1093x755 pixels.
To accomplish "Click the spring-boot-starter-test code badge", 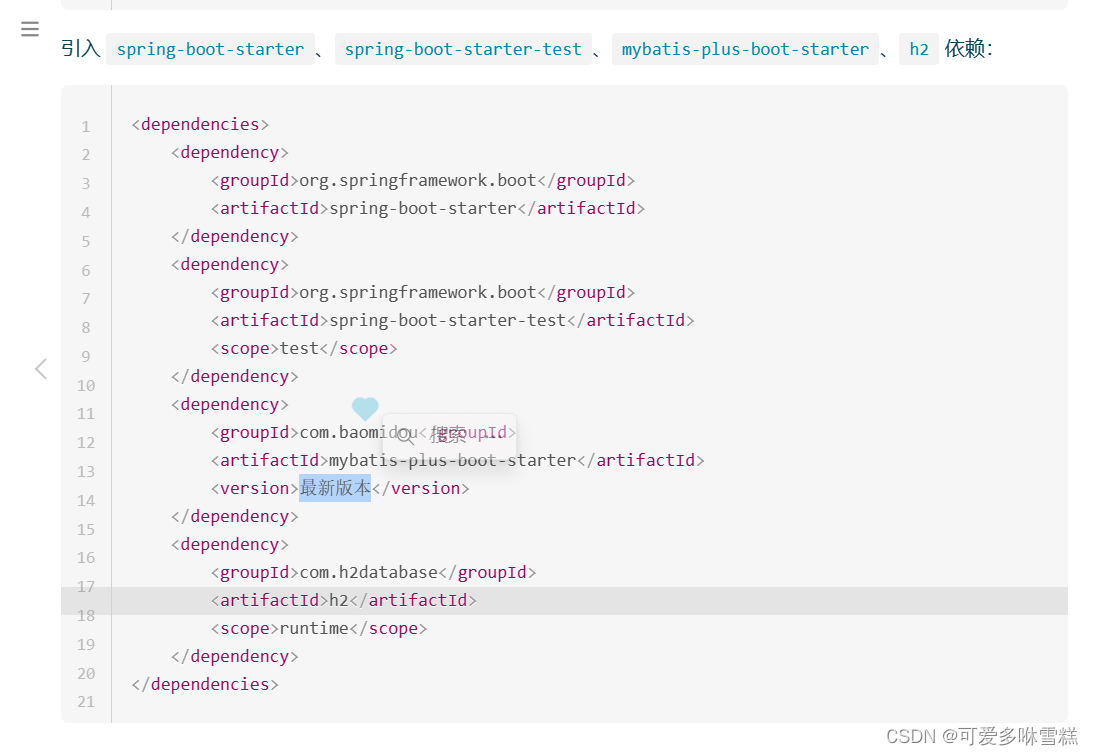I will pos(463,48).
